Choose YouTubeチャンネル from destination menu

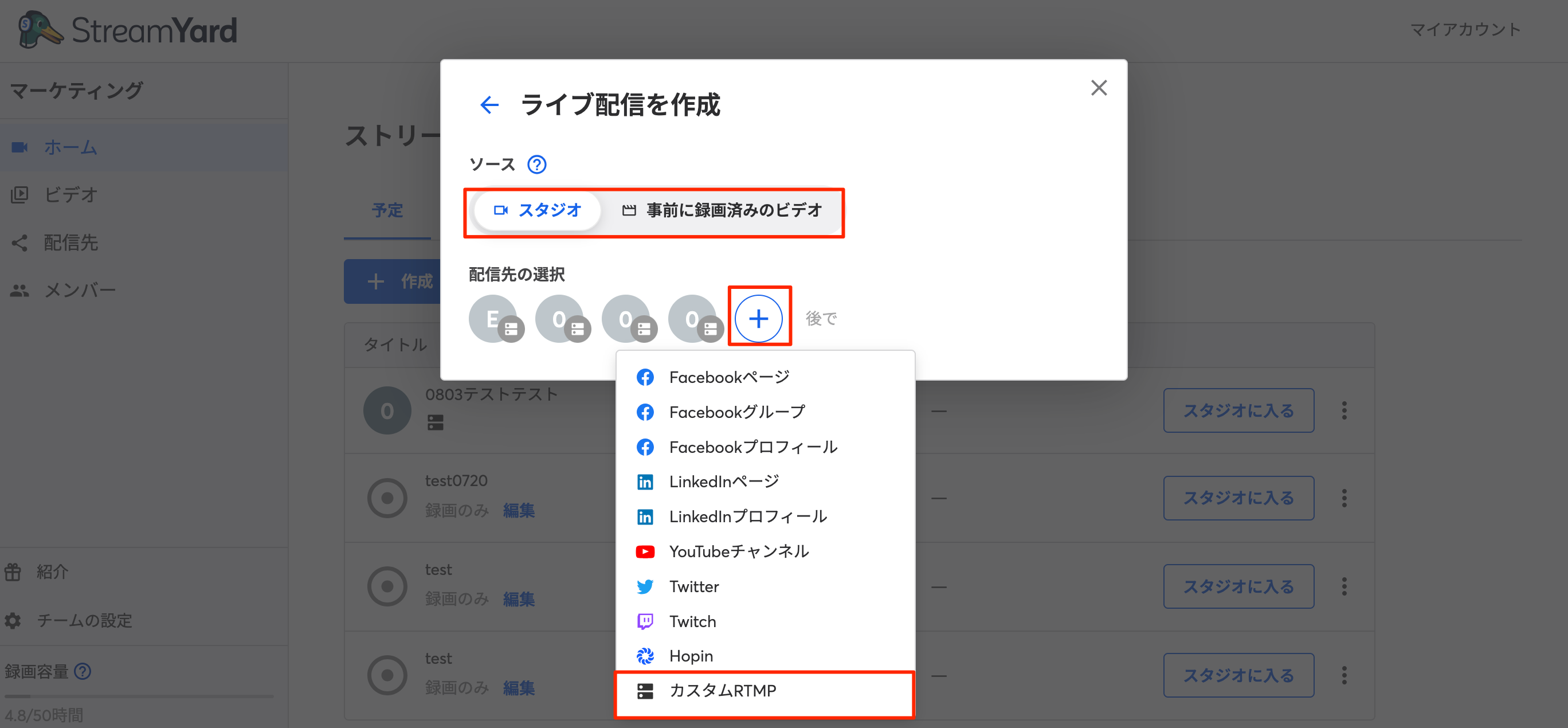click(765, 551)
